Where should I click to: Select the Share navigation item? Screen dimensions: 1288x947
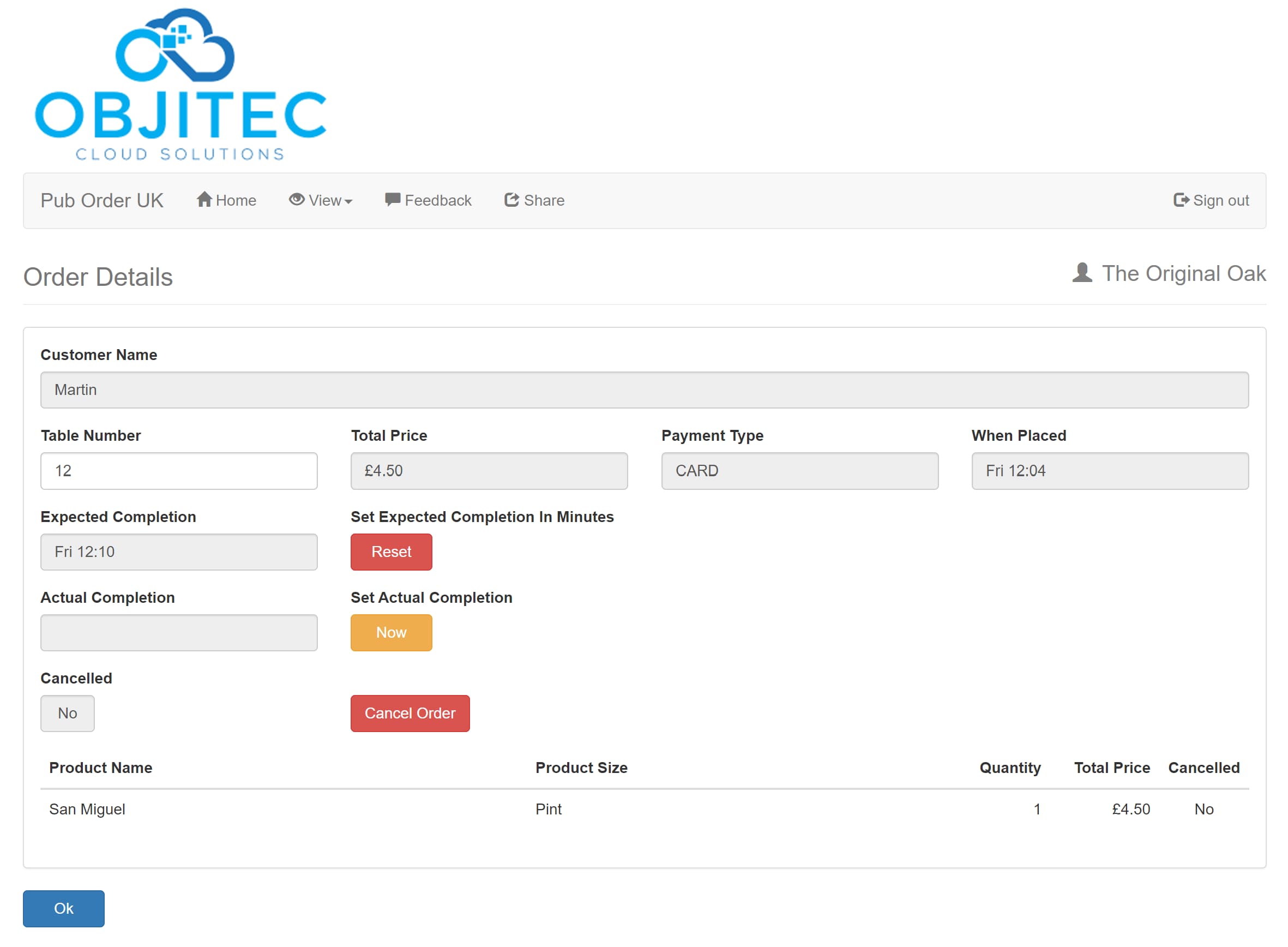coord(534,200)
